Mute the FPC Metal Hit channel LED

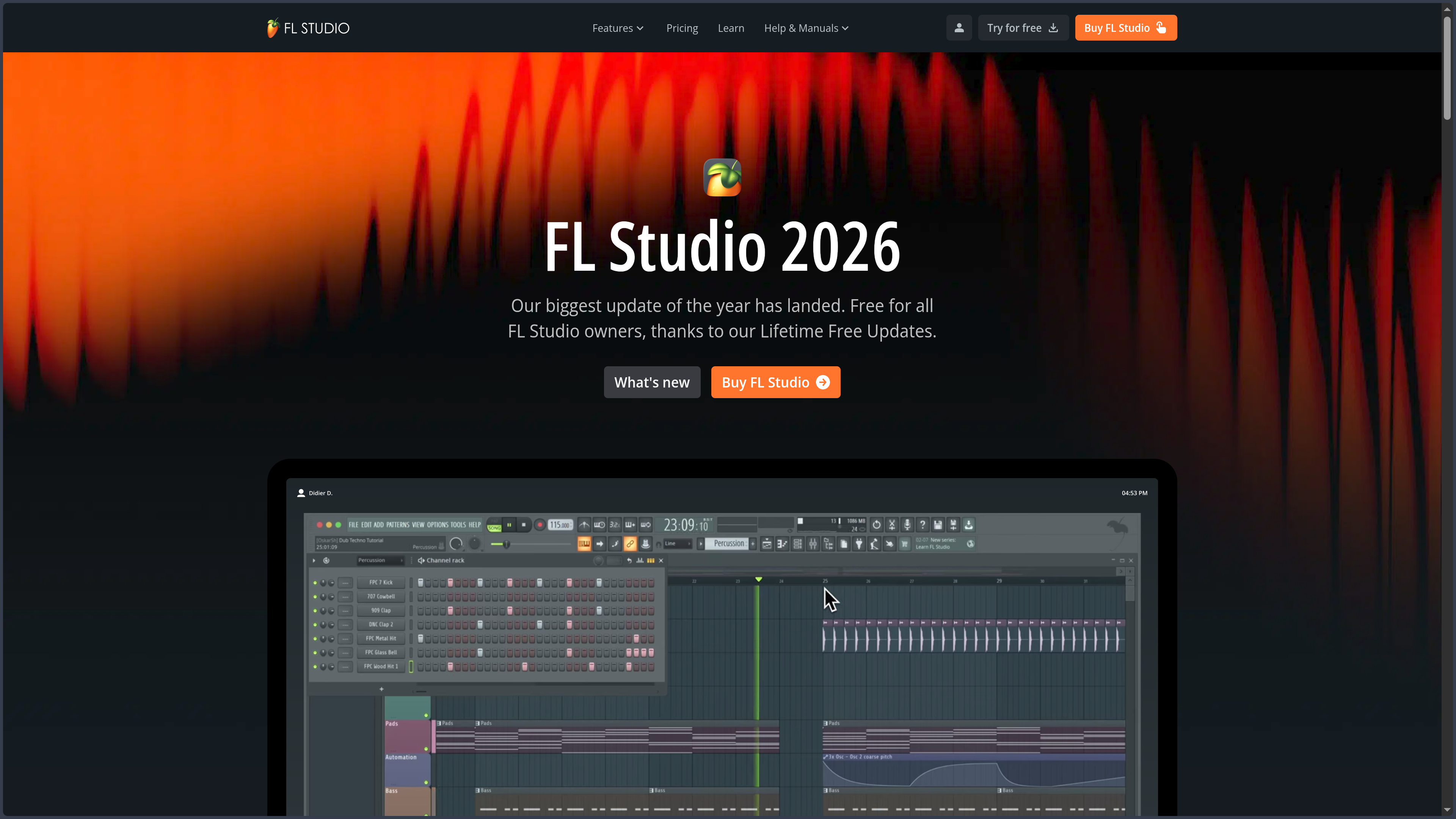[x=315, y=639]
